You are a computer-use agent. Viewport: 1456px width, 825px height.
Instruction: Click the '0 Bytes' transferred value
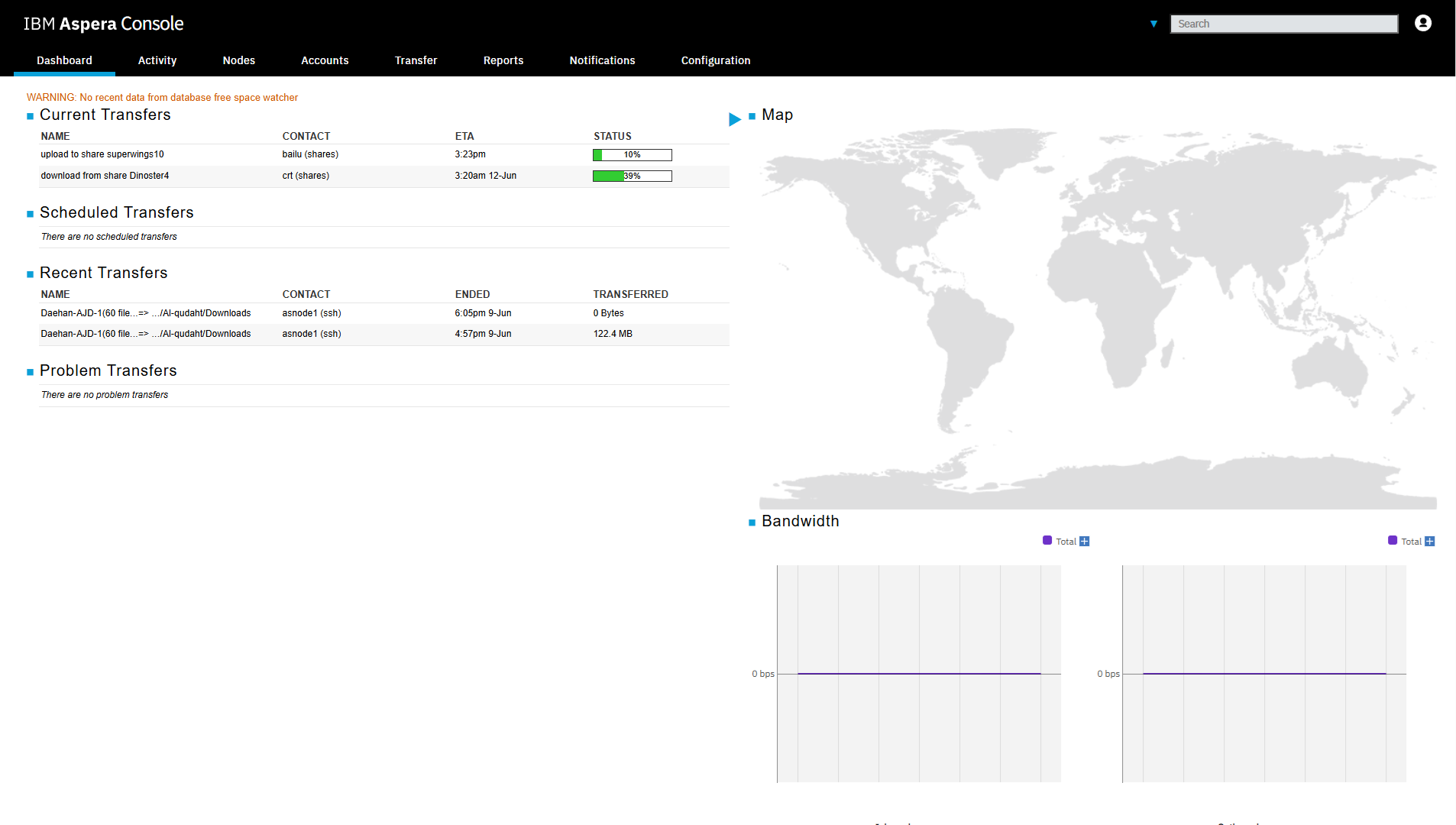tap(609, 313)
